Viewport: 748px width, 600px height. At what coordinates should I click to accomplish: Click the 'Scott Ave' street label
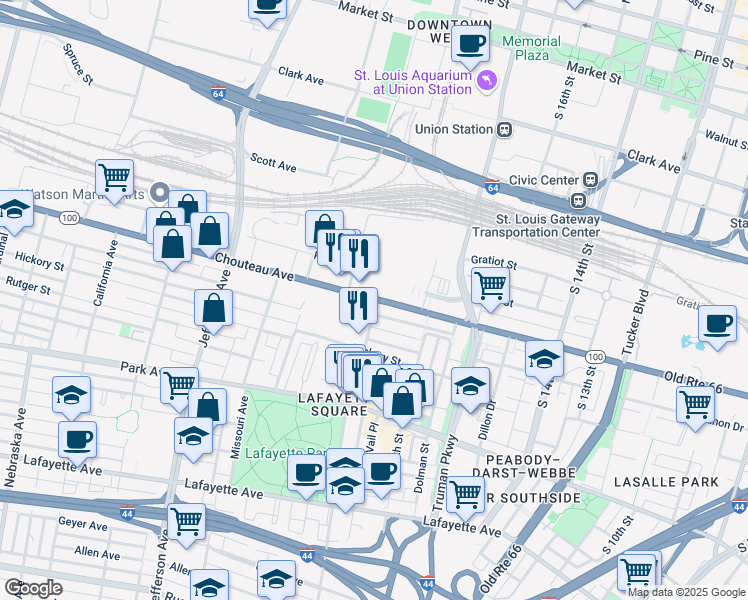point(273,163)
